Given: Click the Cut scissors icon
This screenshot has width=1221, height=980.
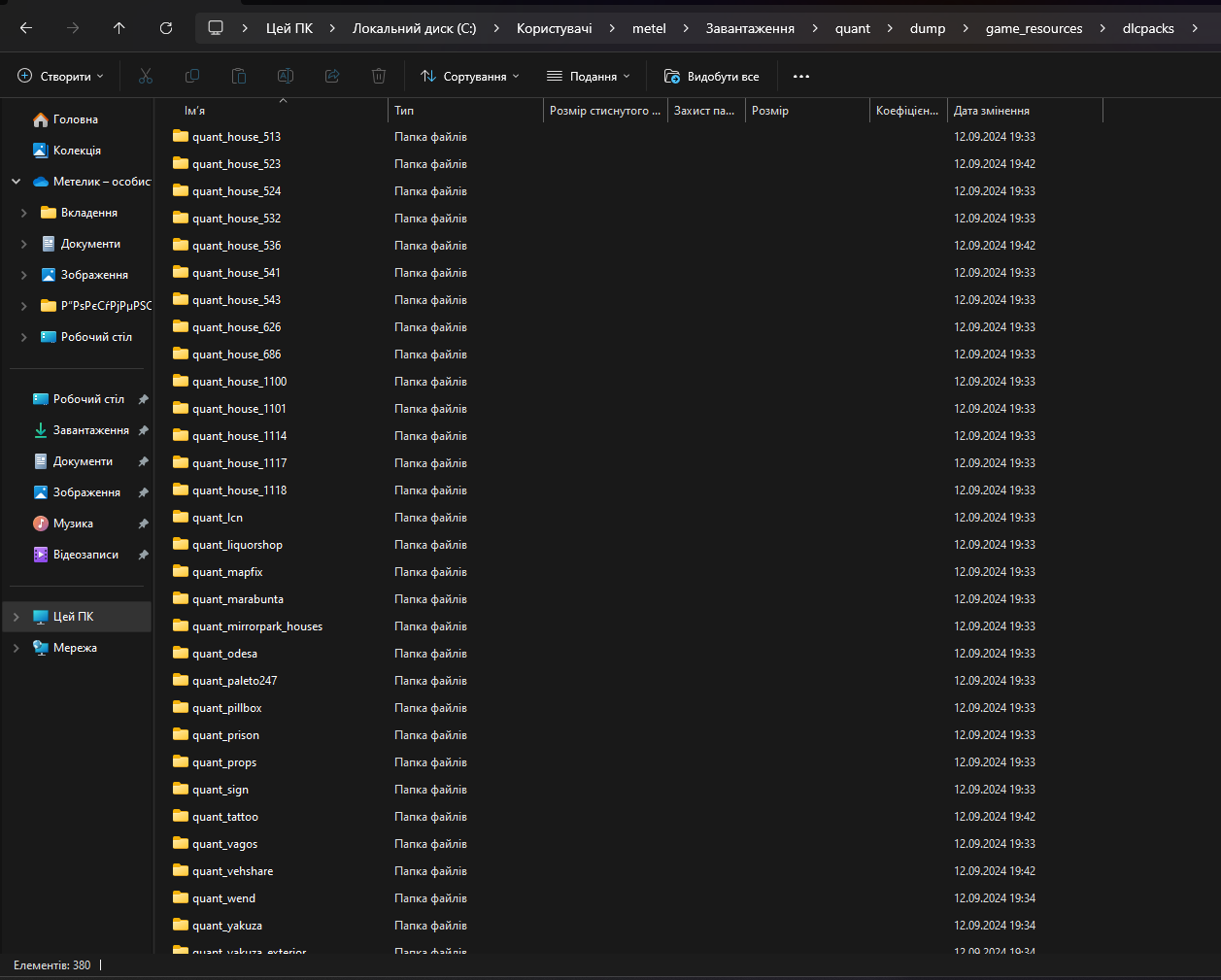Looking at the screenshot, I should tap(146, 76).
